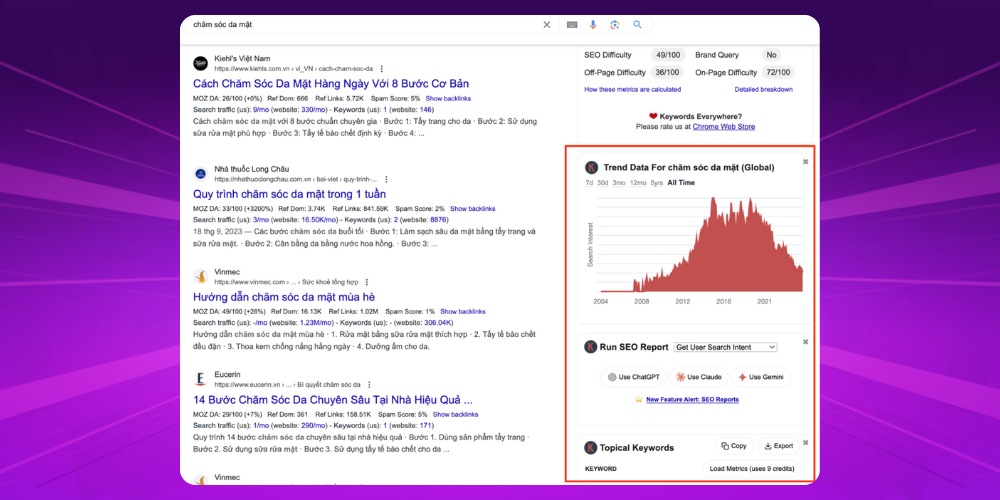Click the Use Gemini button
This screenshot has height=500, width=1000.
tap(761, 377)
